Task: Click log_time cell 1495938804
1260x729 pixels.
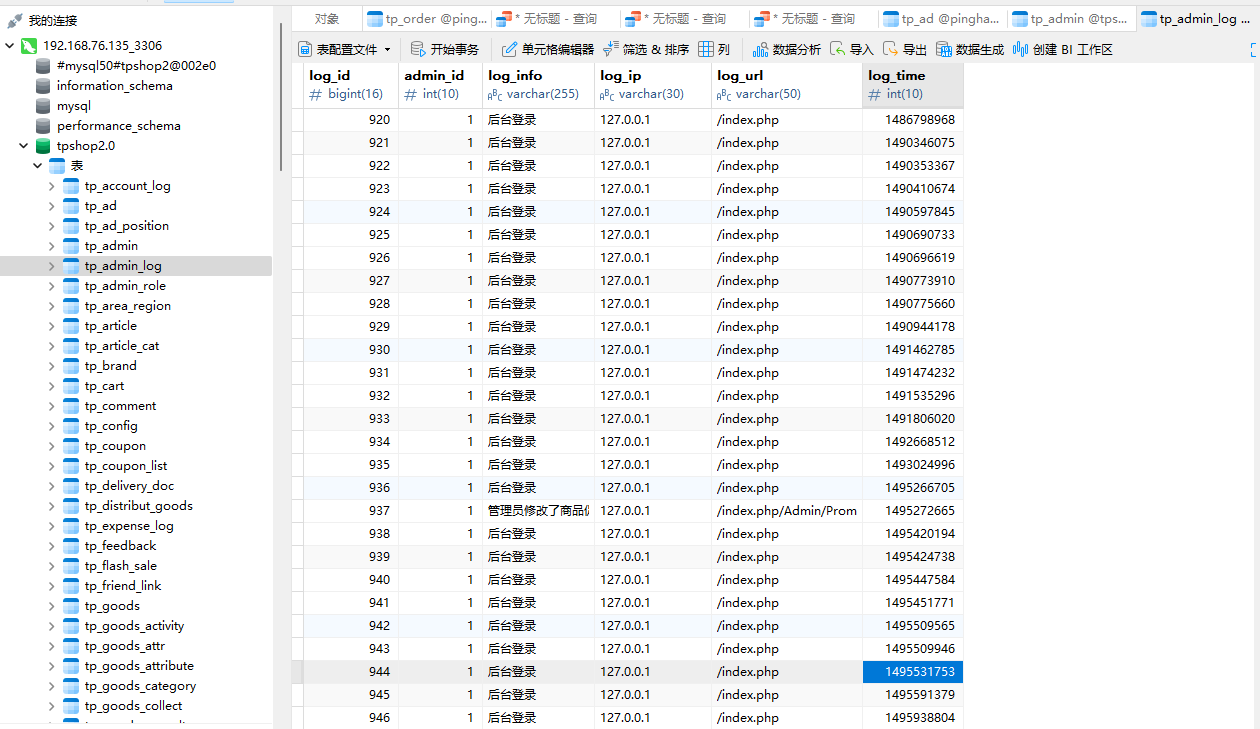Action: tap(913, 718)
